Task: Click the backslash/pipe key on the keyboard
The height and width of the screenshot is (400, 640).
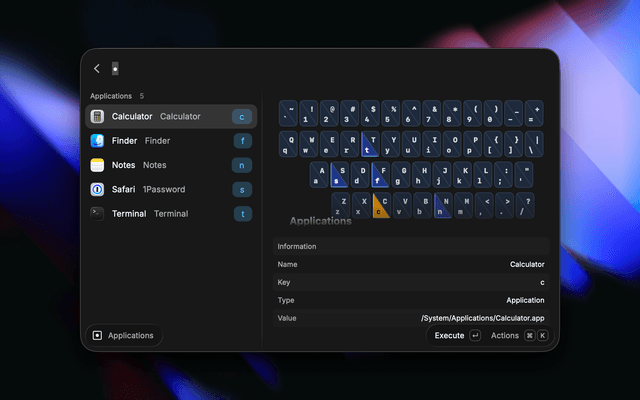Action: pyautogui.click(x=534, y=144)
